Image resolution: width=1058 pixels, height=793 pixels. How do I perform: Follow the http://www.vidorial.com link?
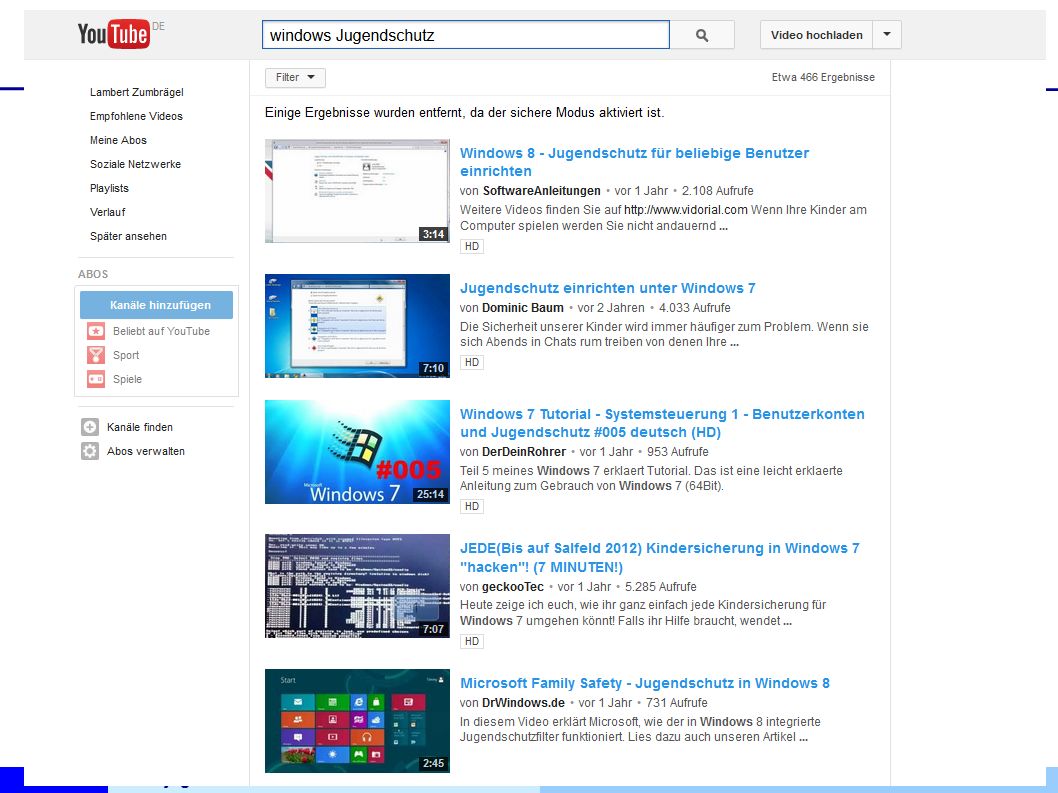(x=686, y=210)
